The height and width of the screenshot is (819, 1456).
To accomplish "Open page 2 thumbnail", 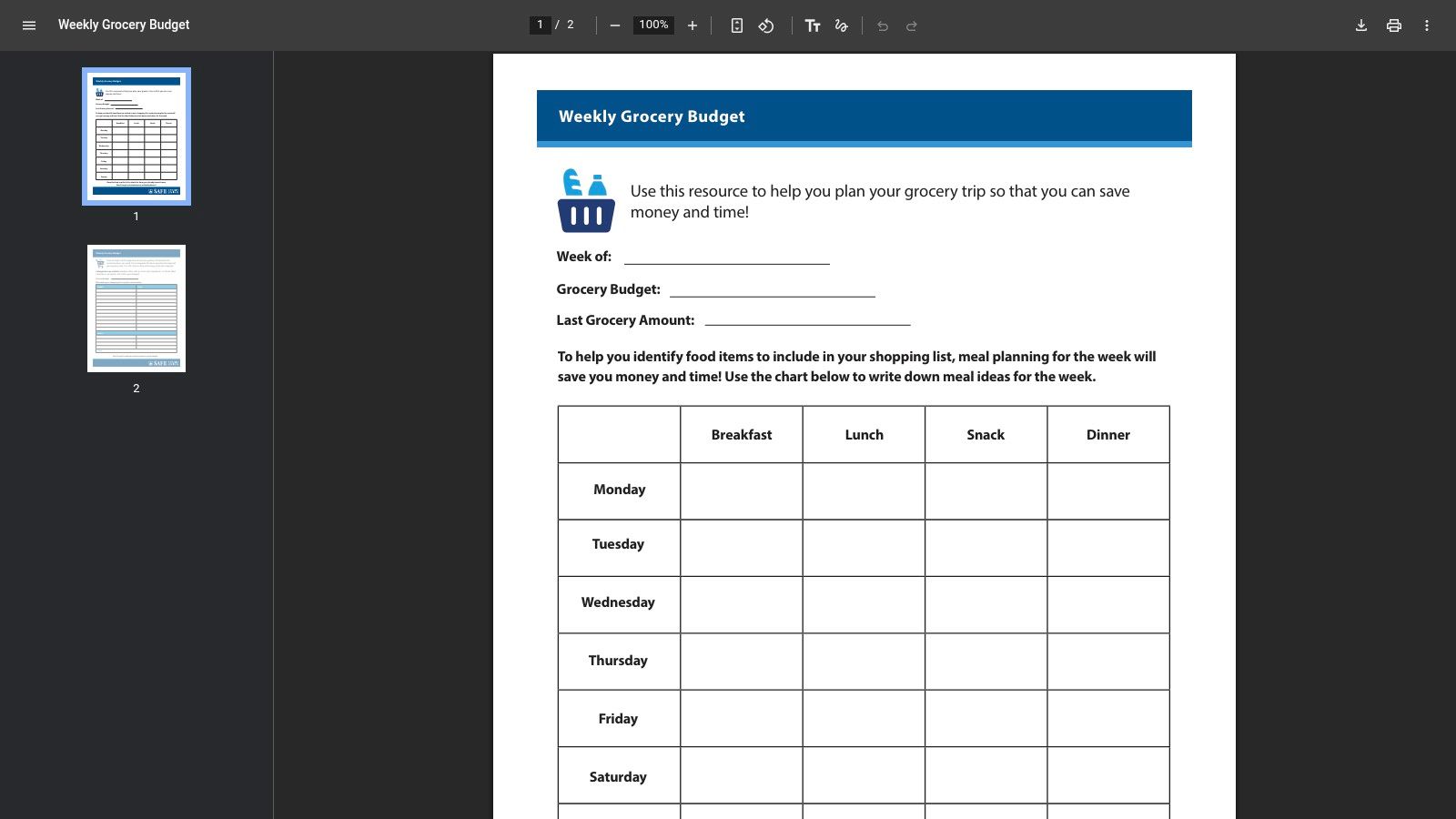I will 136,308.
